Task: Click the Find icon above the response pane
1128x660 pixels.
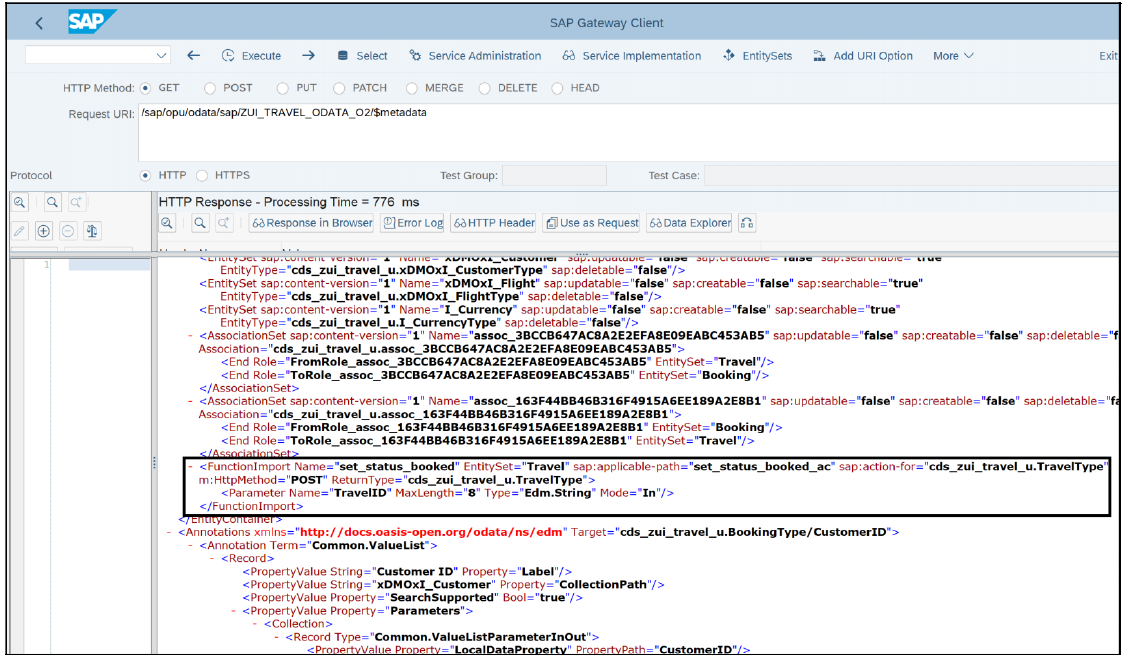Action: tap(168, 222)
